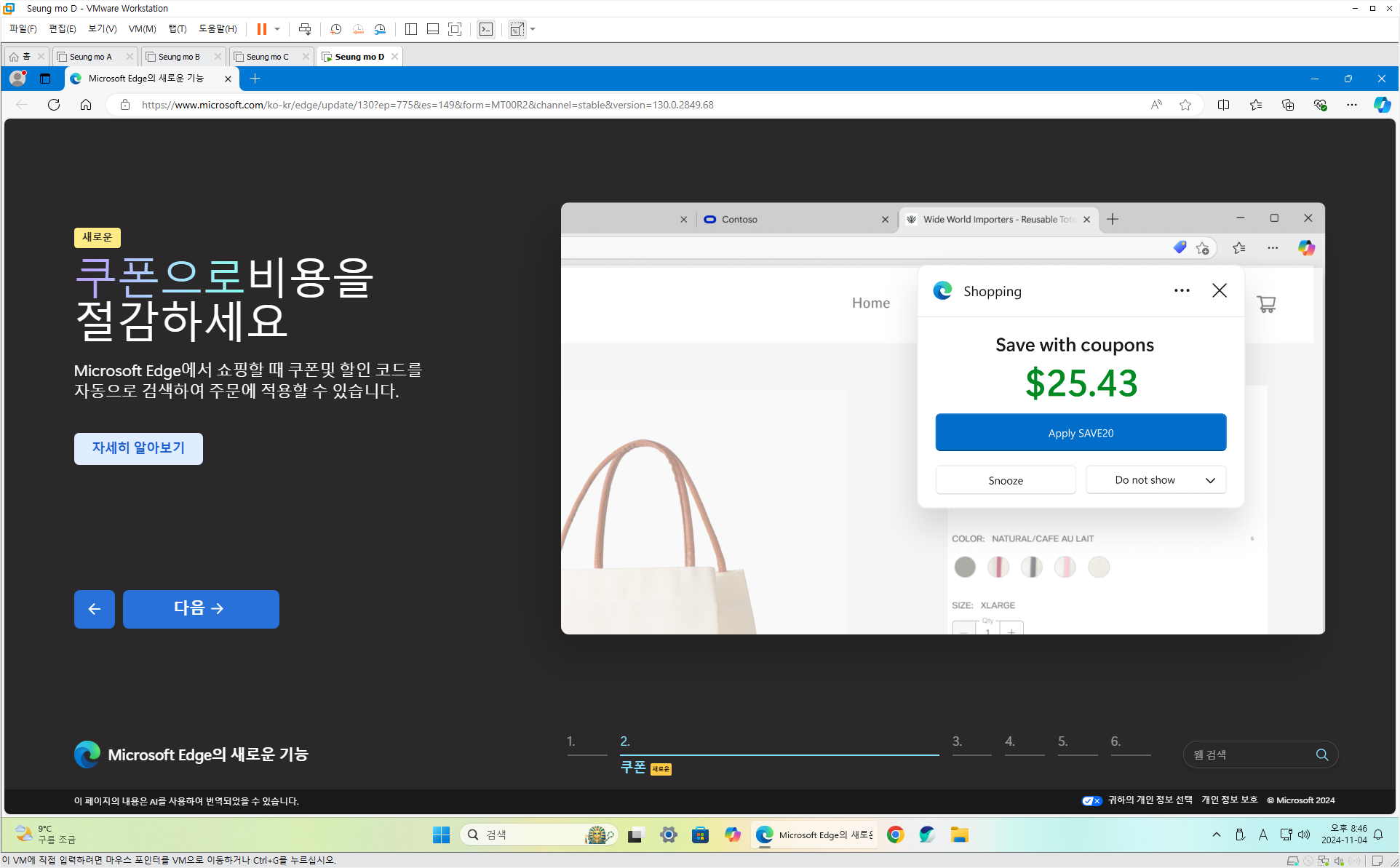Image resolution: width=1400 pixels, height=868 pixels.
Task: Toggle privacy choices switch in footer
Action: tap(1091, 800)
